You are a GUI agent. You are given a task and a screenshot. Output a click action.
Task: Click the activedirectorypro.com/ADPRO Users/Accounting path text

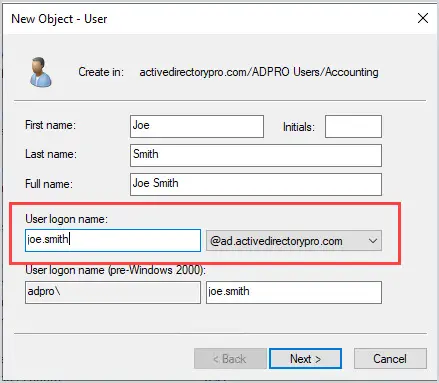(259, 72)
